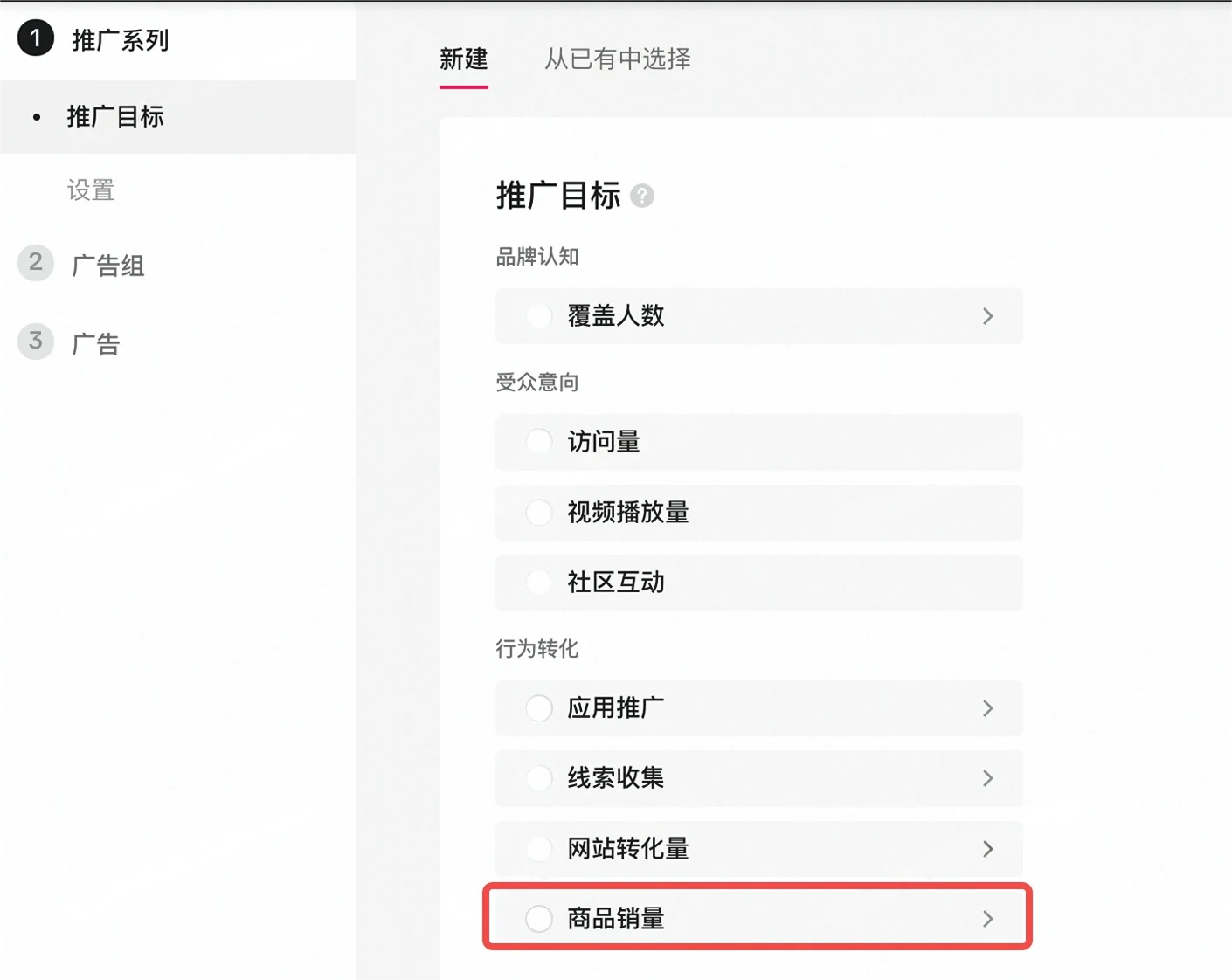This screenshot has width=1232, height=980.
Task: Click the help icon beside 推广目标 heading
Action: (x=642, y=196)
